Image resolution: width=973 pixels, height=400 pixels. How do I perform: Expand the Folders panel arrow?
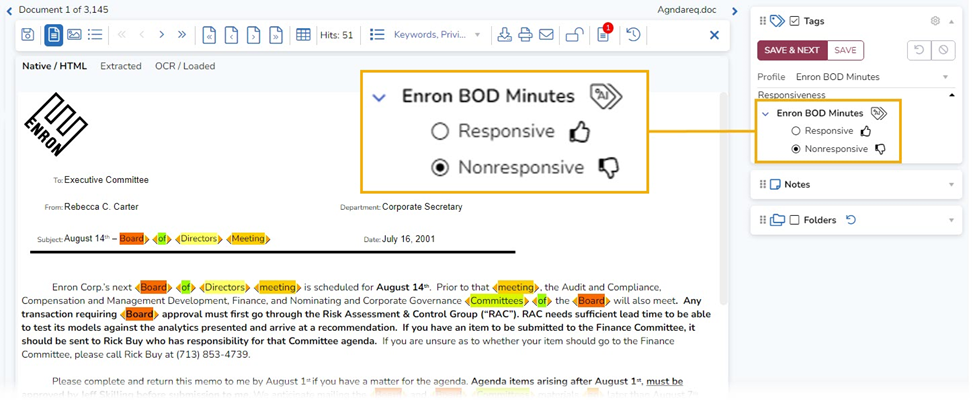(x=951, y=220)
